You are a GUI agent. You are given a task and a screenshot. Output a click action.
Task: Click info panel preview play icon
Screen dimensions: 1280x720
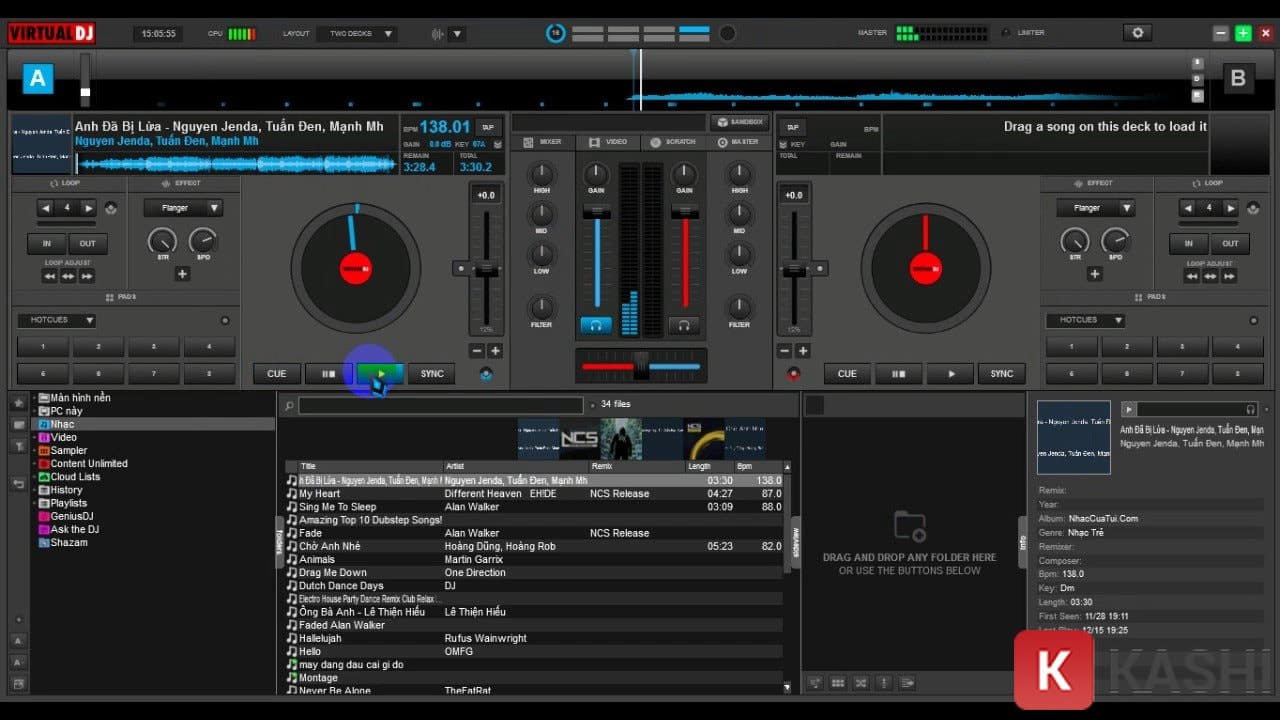click(x=1129, y=409)
